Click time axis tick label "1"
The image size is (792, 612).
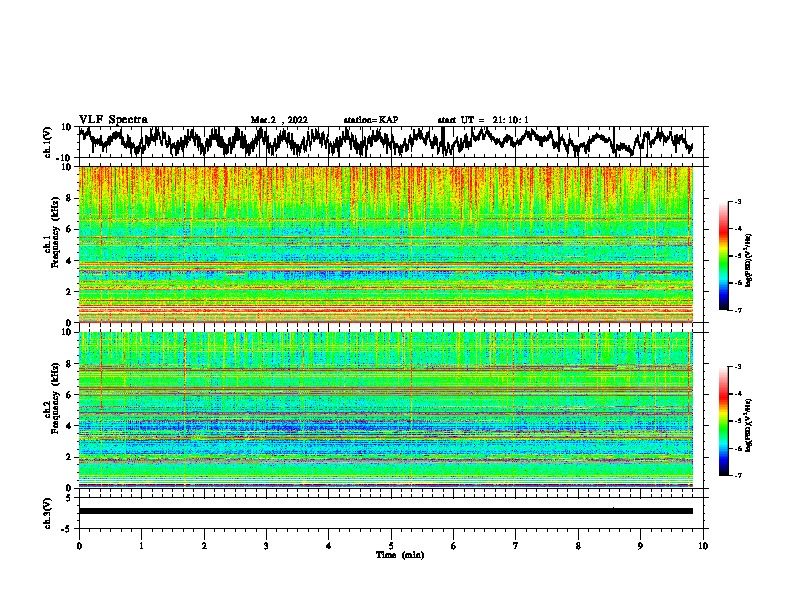(x=141, y=546)
